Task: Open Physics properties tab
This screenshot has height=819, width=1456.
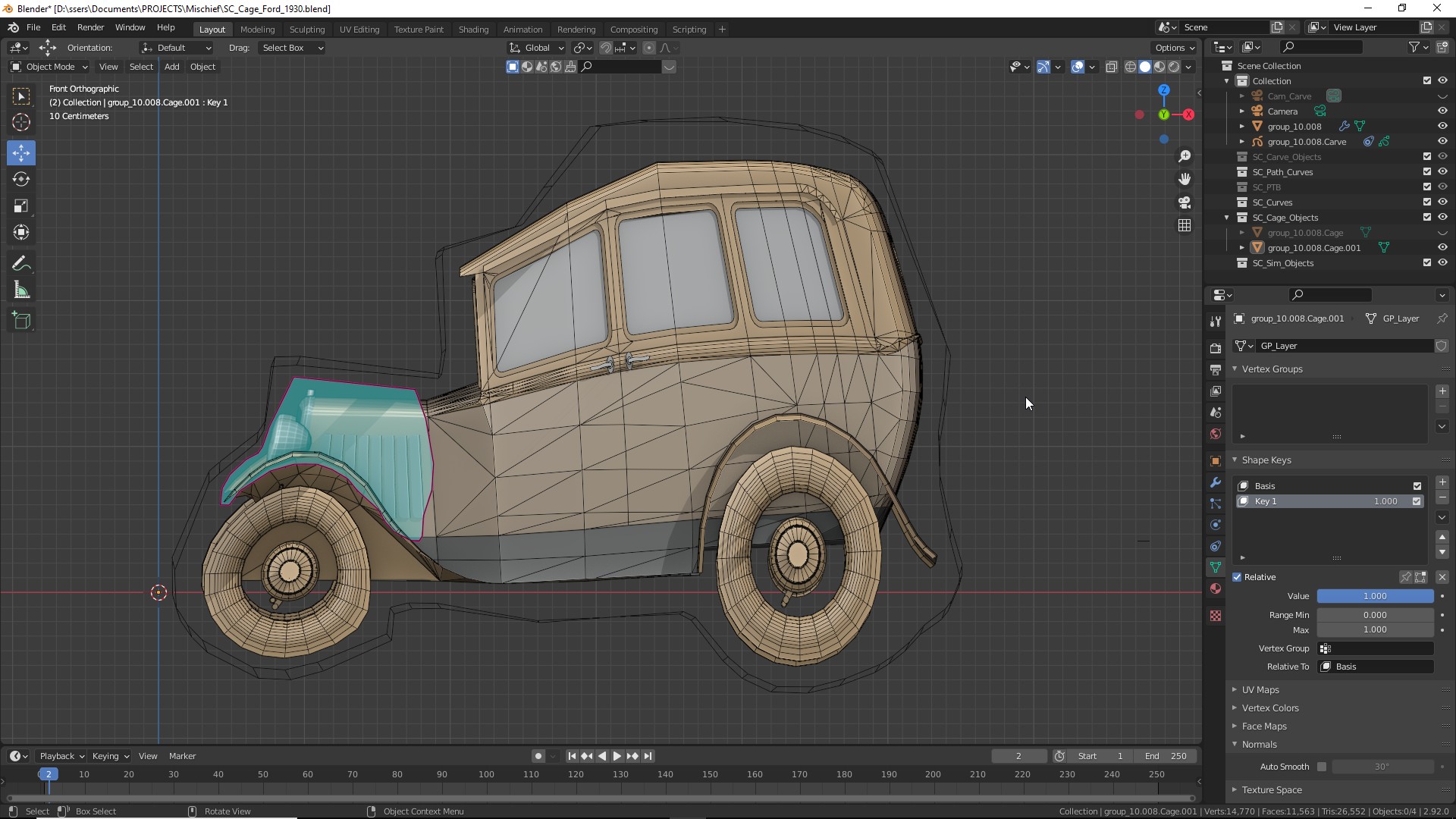Action: click(x=1216, y=525)
